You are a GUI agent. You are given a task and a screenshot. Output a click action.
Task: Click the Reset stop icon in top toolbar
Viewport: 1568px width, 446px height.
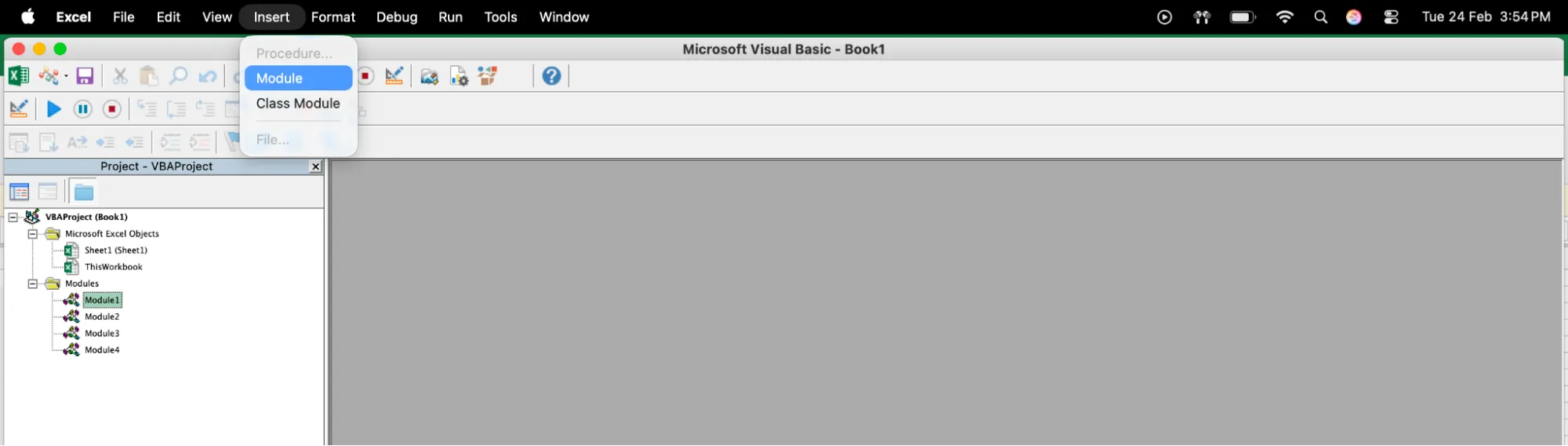coord(365,76)
